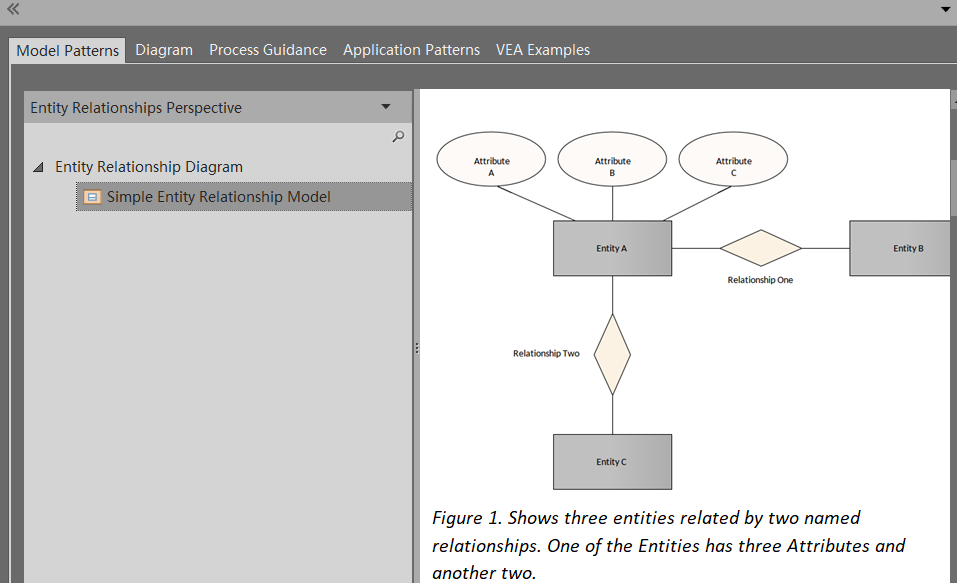Collapse the Entity Relationship Diagram tree node

pyautogui.click(x=37, y=166)
